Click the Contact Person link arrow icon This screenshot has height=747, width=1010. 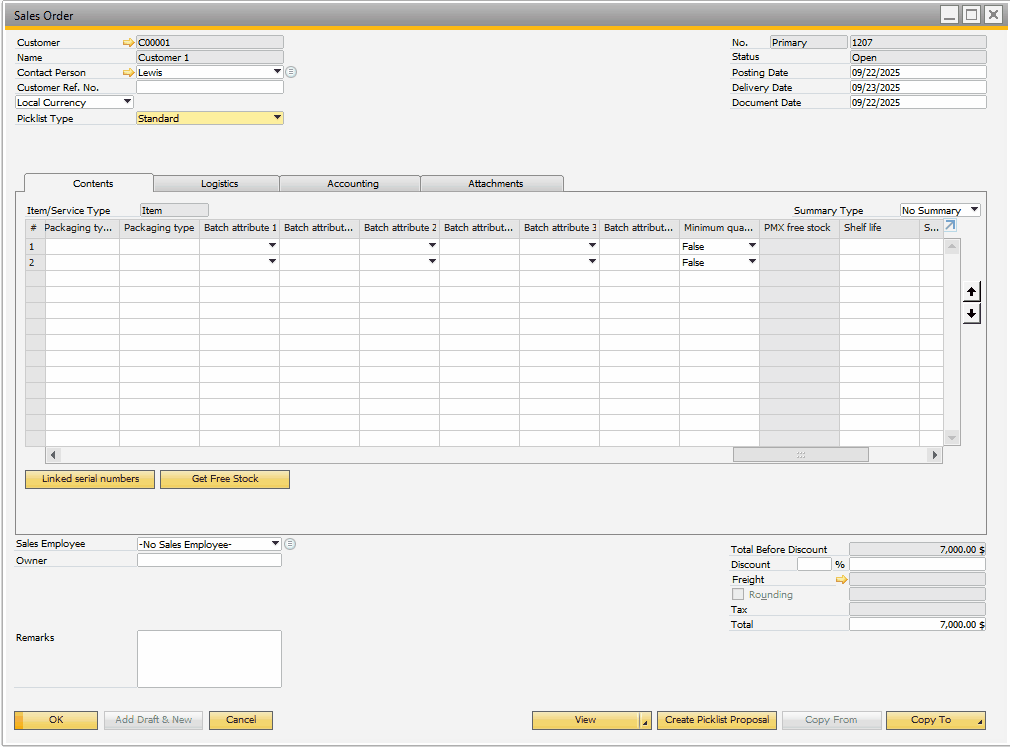(128, 73)
